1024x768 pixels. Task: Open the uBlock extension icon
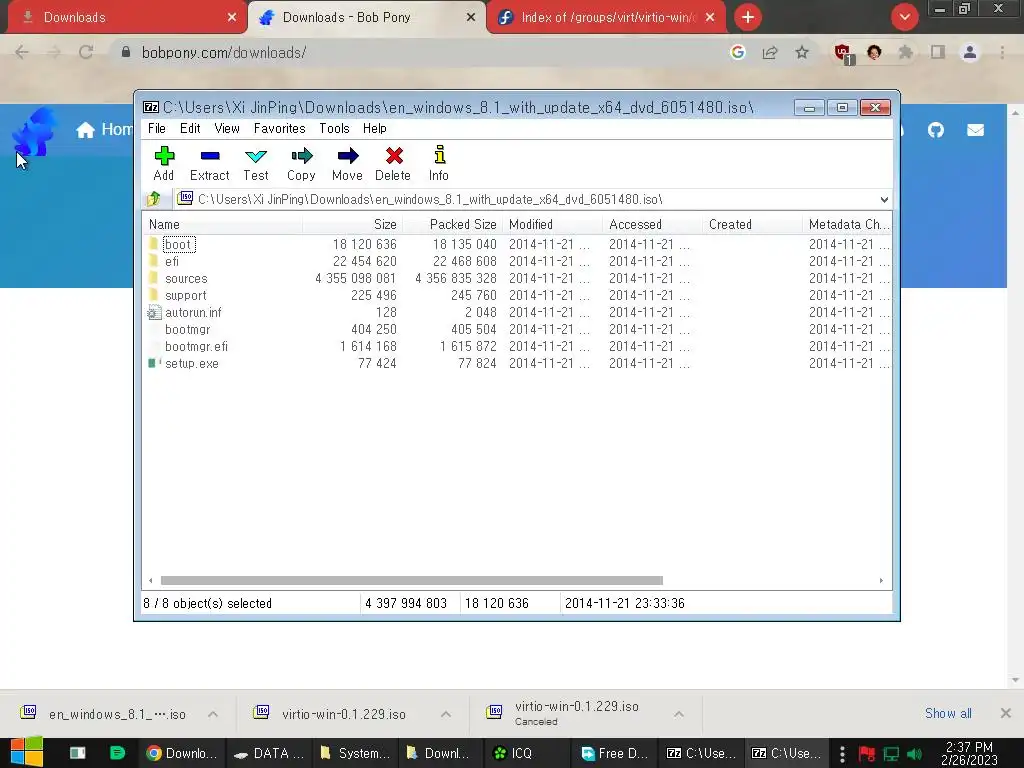pos(843,53)
